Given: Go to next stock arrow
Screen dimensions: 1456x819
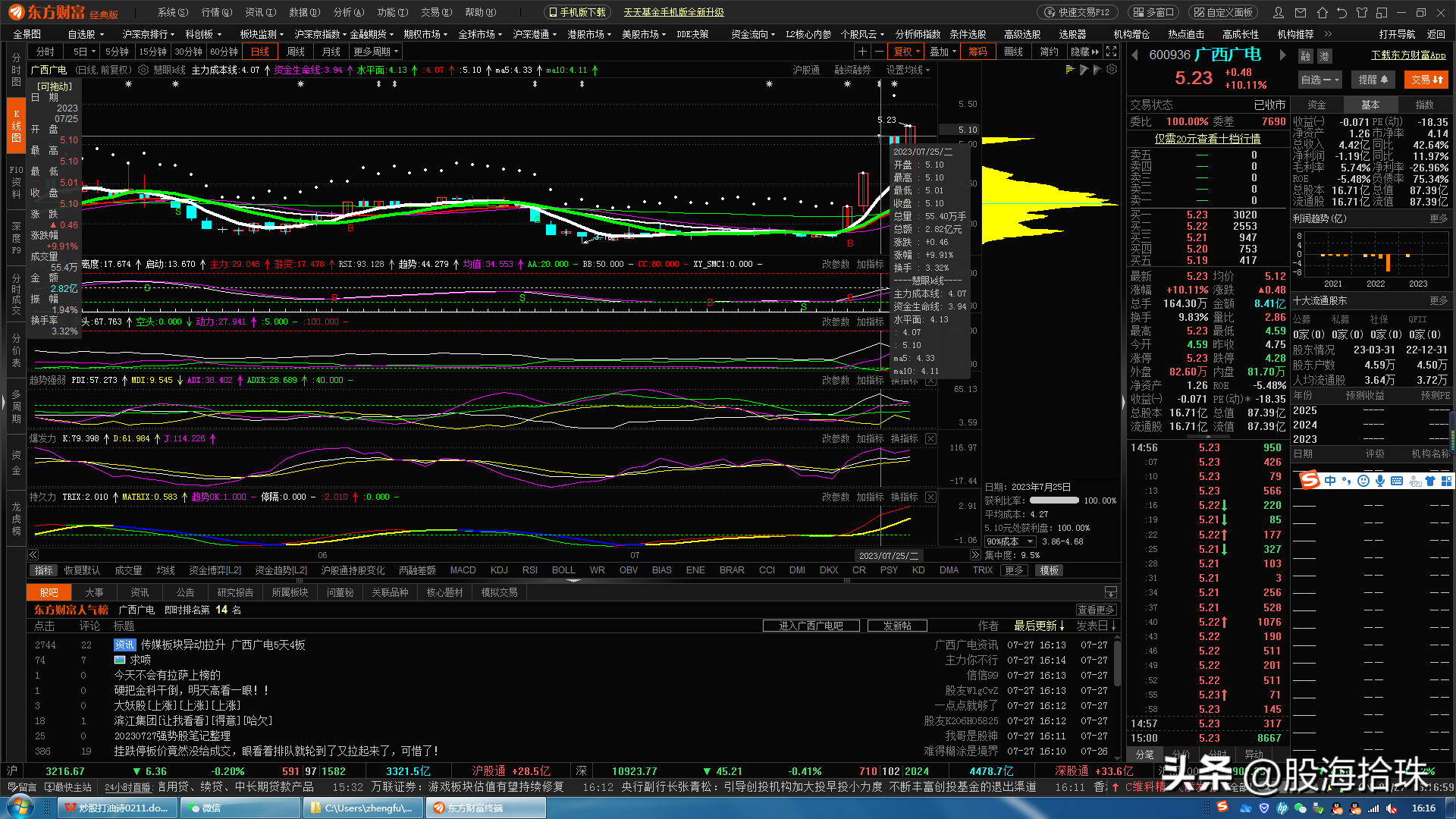Looking at the screenshot, I should pyautogui.click(x=1283, y=55).
